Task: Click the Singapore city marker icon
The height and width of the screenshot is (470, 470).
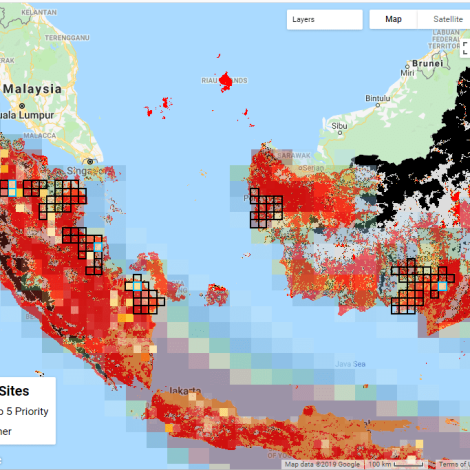Action: [x=90, y=162]
